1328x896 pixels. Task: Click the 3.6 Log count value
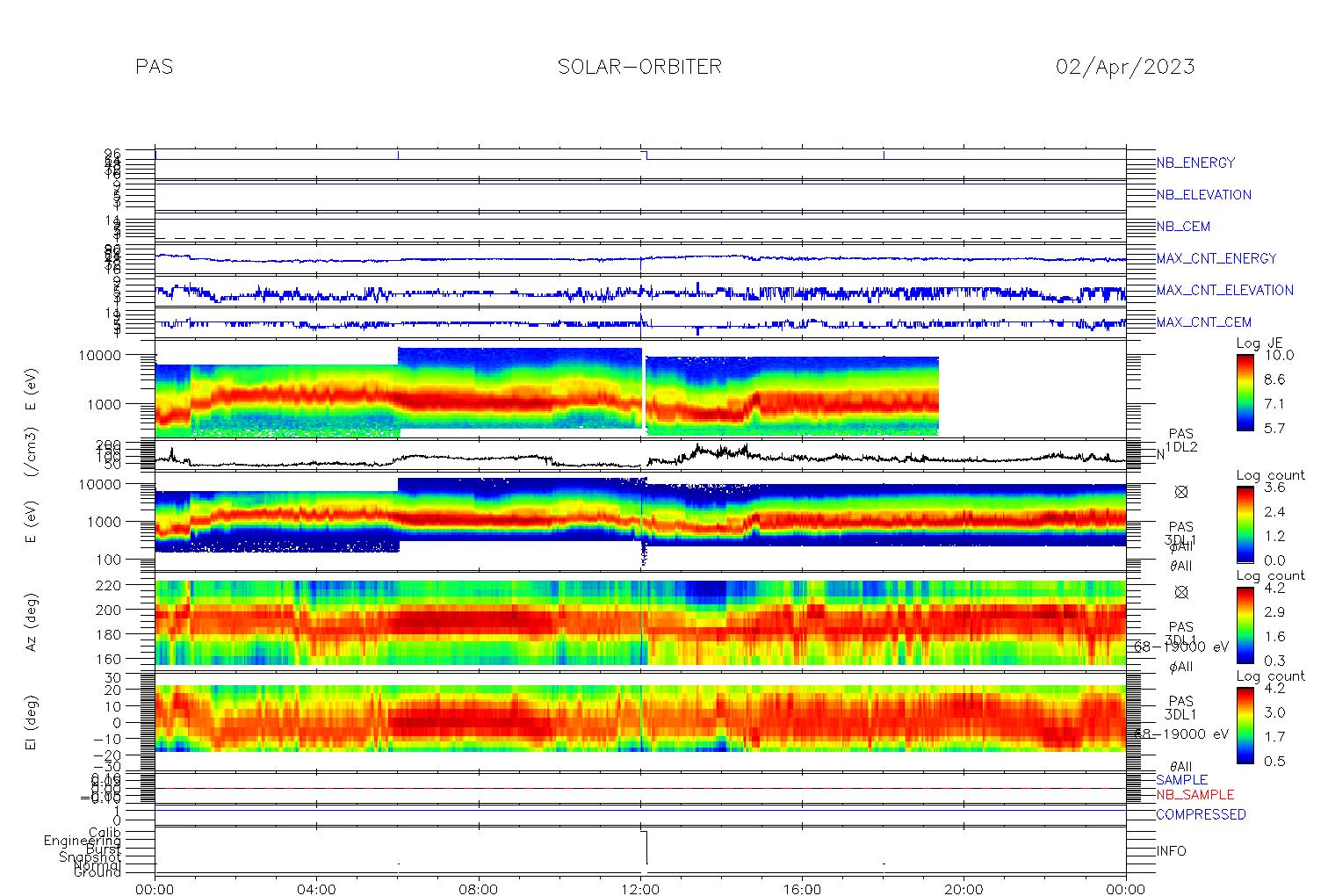1274,488
